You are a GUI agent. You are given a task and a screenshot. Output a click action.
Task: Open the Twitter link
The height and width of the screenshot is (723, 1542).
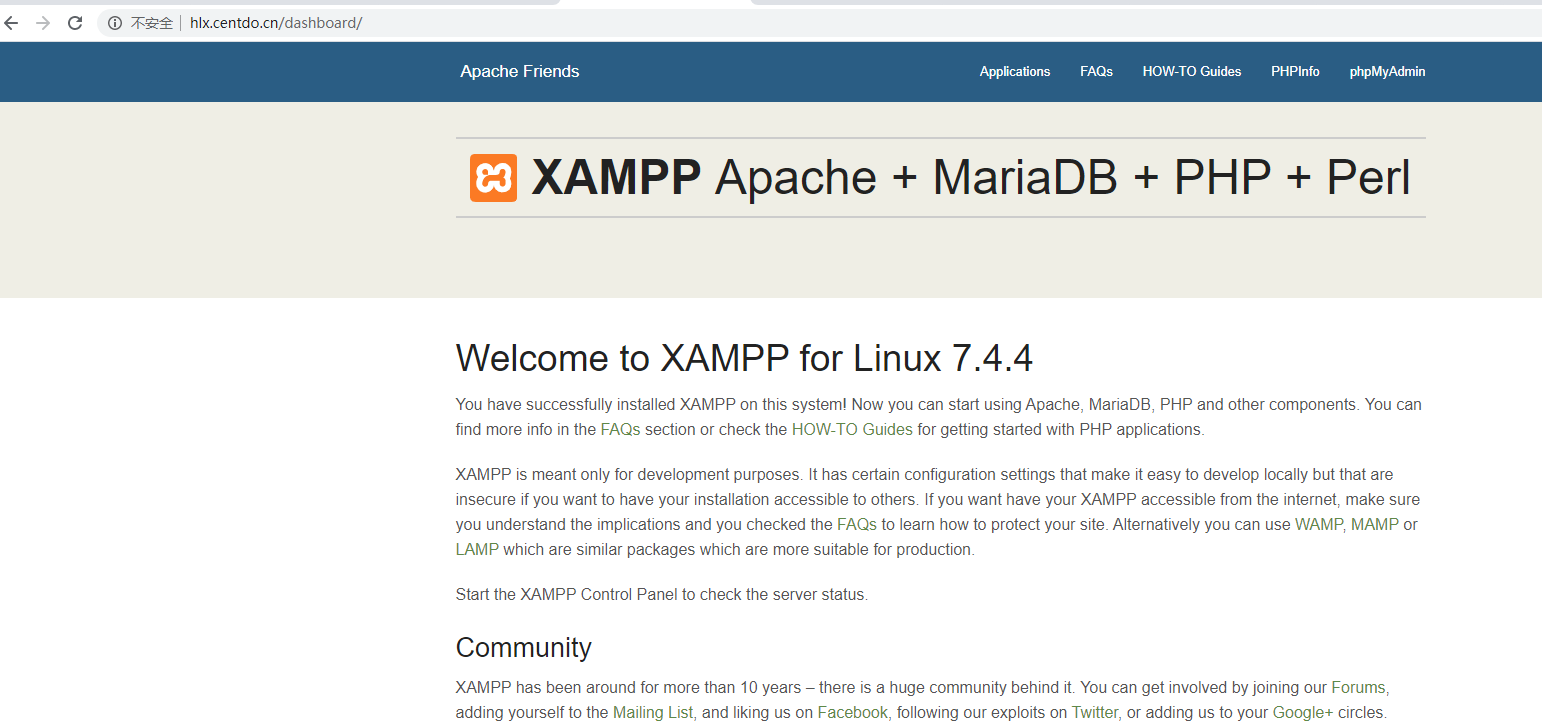(1095, 712)
